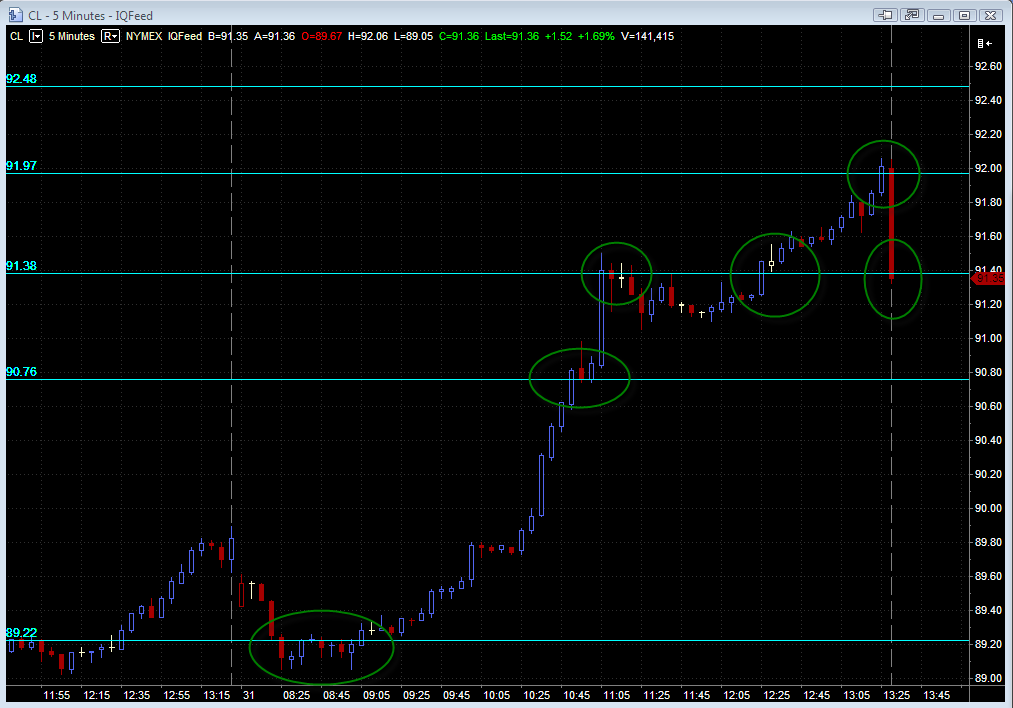
Task: Open the 'I' dropdown next to CL symbol
Action: [36, 36]
